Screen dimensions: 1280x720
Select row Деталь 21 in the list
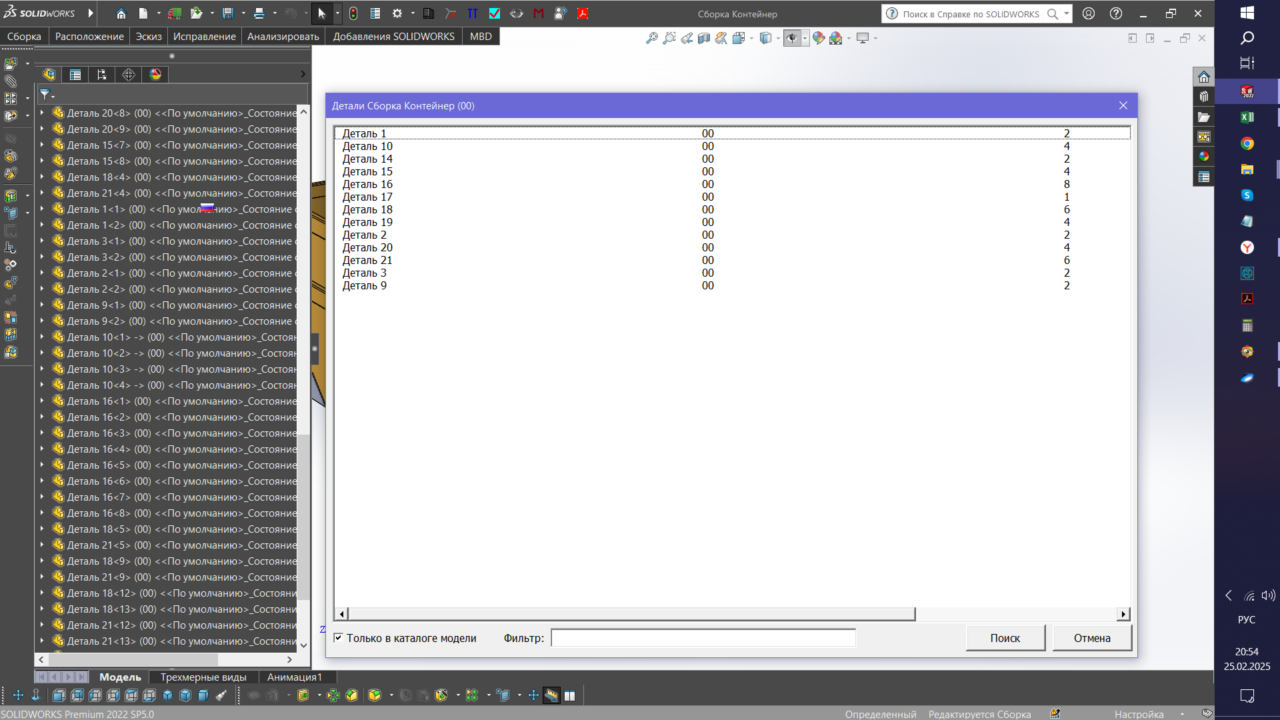coord(732,260)
